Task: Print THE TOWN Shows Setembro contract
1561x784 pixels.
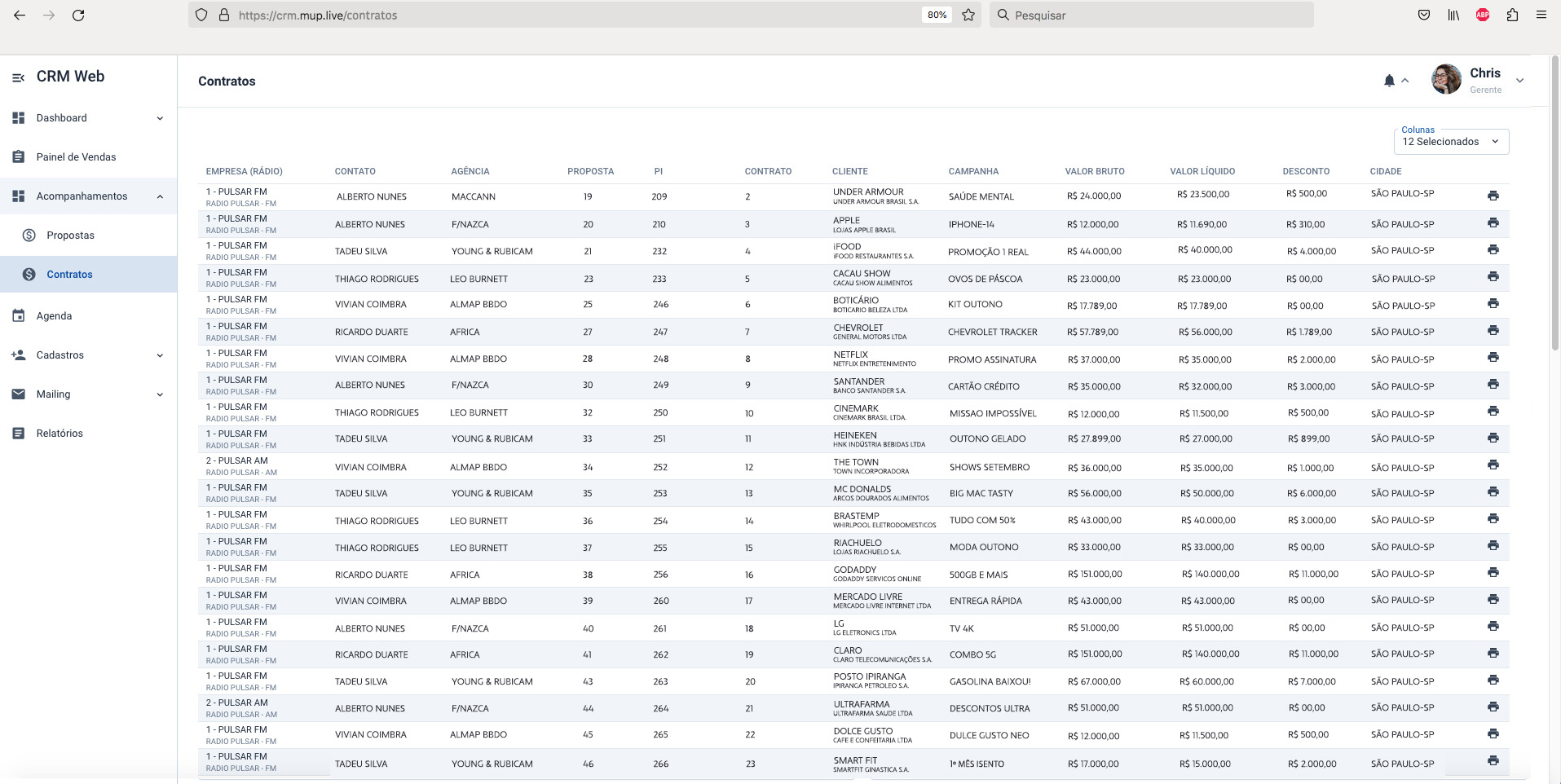Action: coord(1493,465)
